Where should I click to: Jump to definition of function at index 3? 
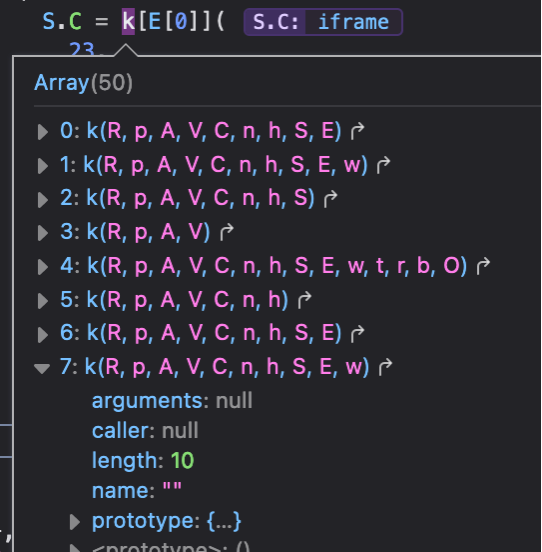[226, 232]
